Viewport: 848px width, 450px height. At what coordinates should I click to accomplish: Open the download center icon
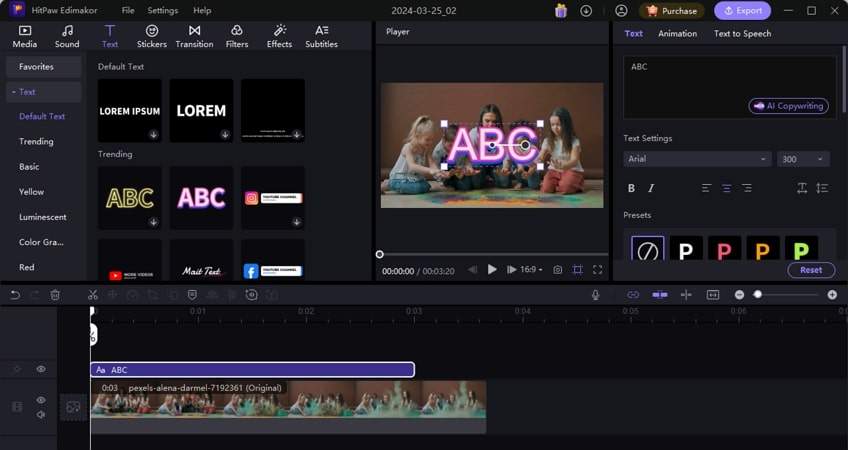click(x=586, y=10)
